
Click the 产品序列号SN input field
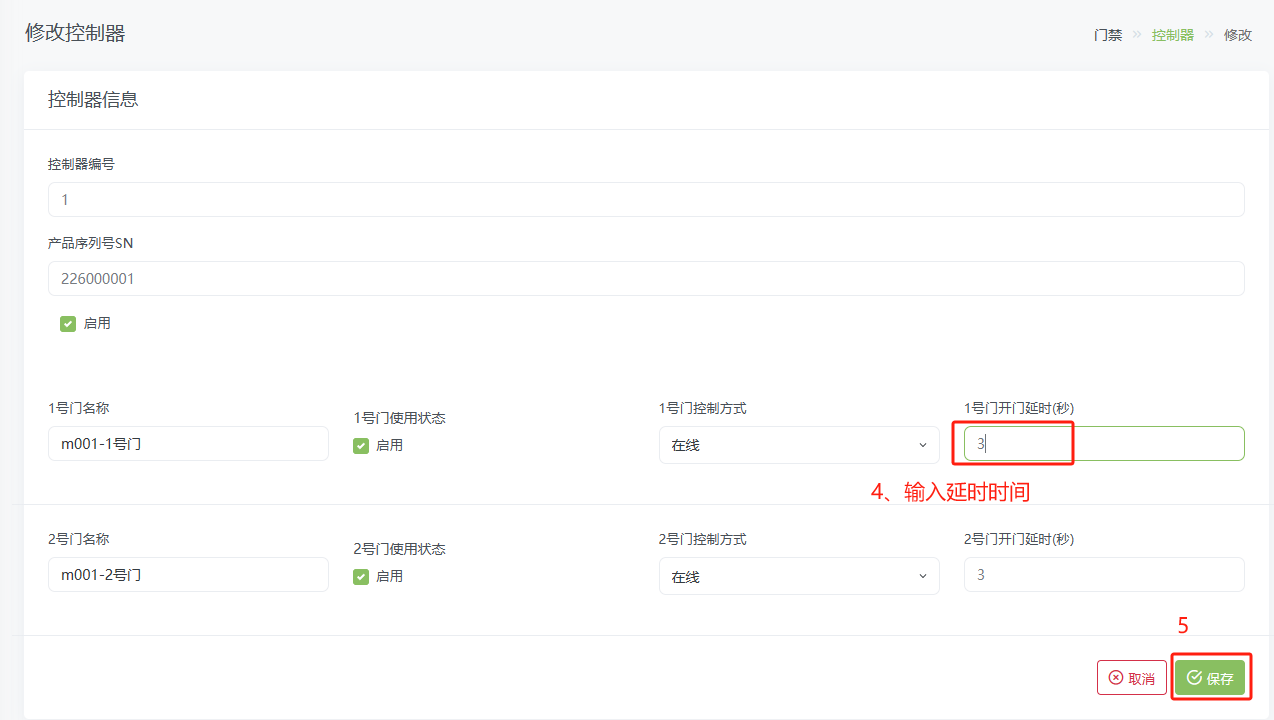point(646,279)
